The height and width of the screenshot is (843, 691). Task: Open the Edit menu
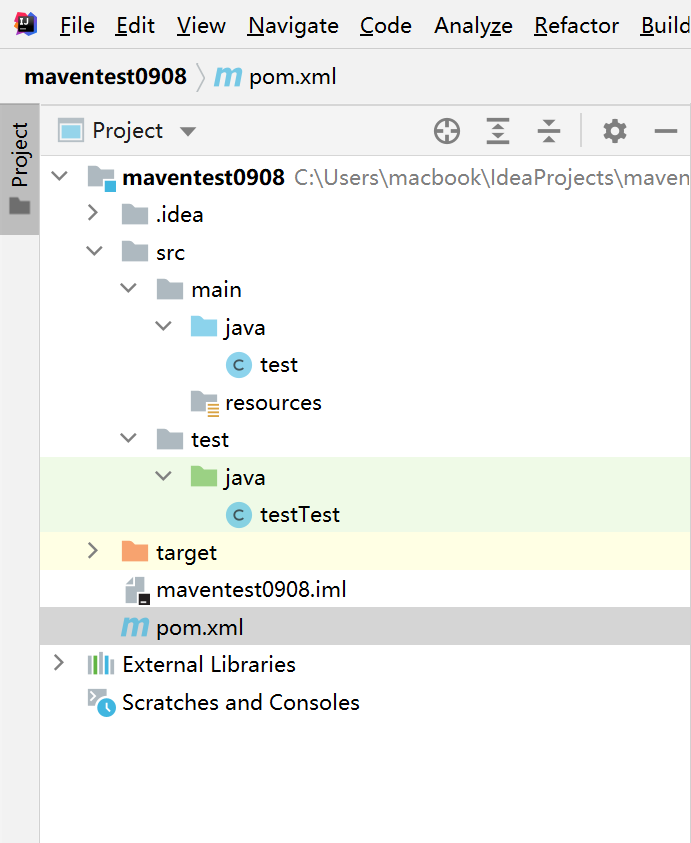click(x=135, y=25)
